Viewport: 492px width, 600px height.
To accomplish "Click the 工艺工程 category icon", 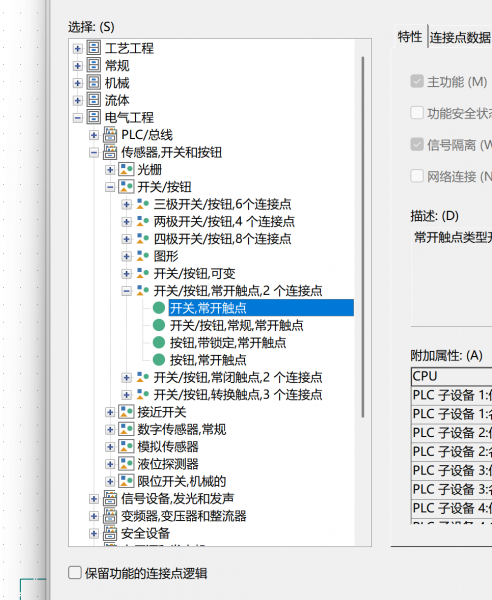I will click(x=94, y=48).
